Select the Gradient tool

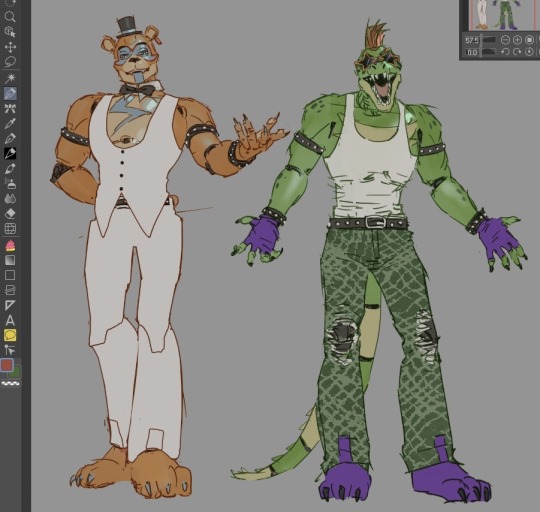10,260
